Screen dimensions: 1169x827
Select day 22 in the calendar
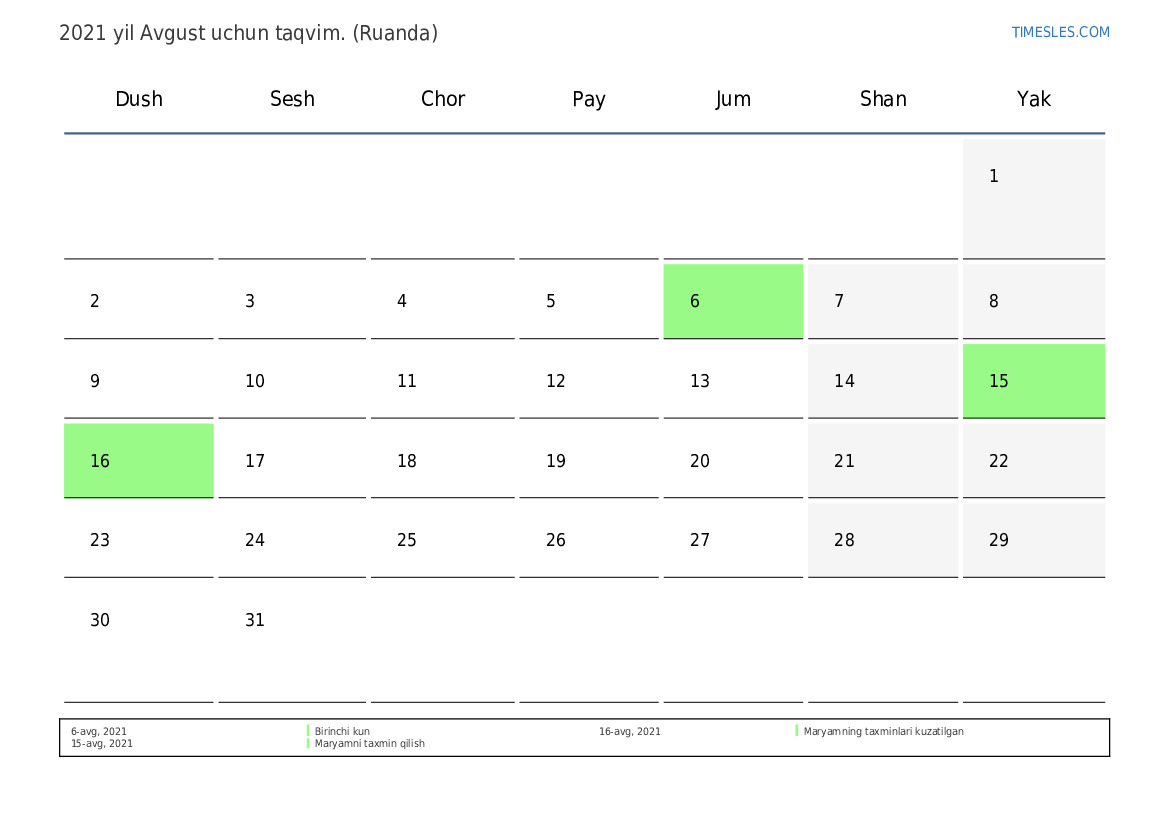coord(1034,460)
